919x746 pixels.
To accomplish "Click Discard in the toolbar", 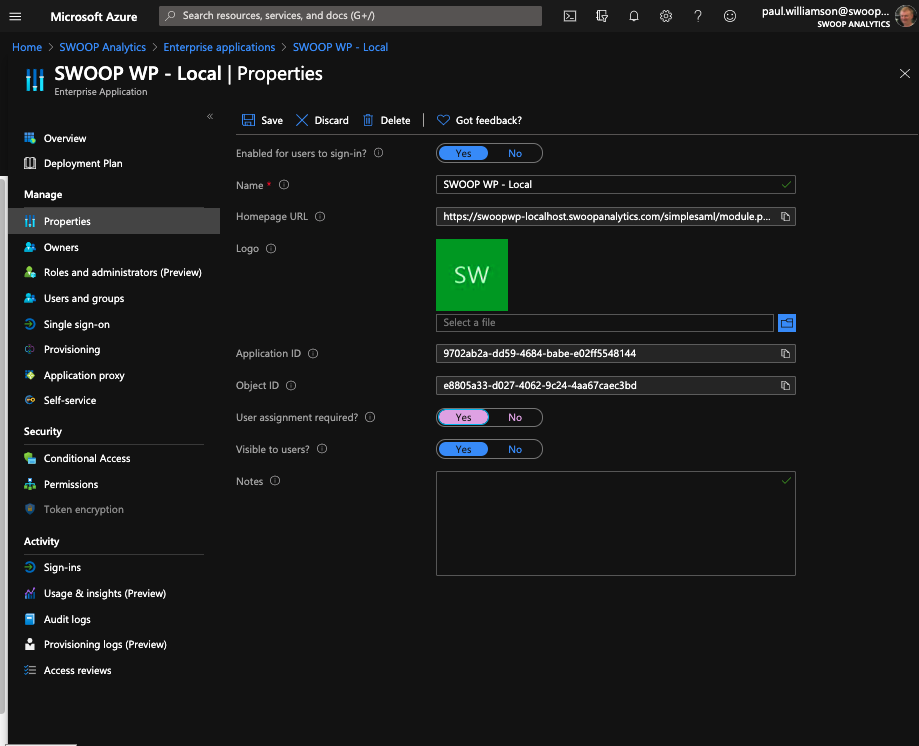I will tap(322, 120).
